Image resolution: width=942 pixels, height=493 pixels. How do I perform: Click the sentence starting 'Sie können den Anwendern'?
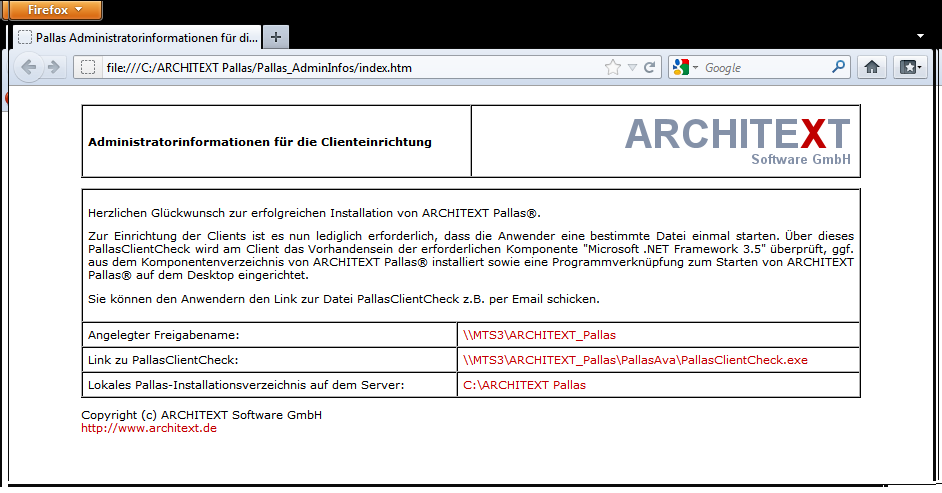(344, 299)
